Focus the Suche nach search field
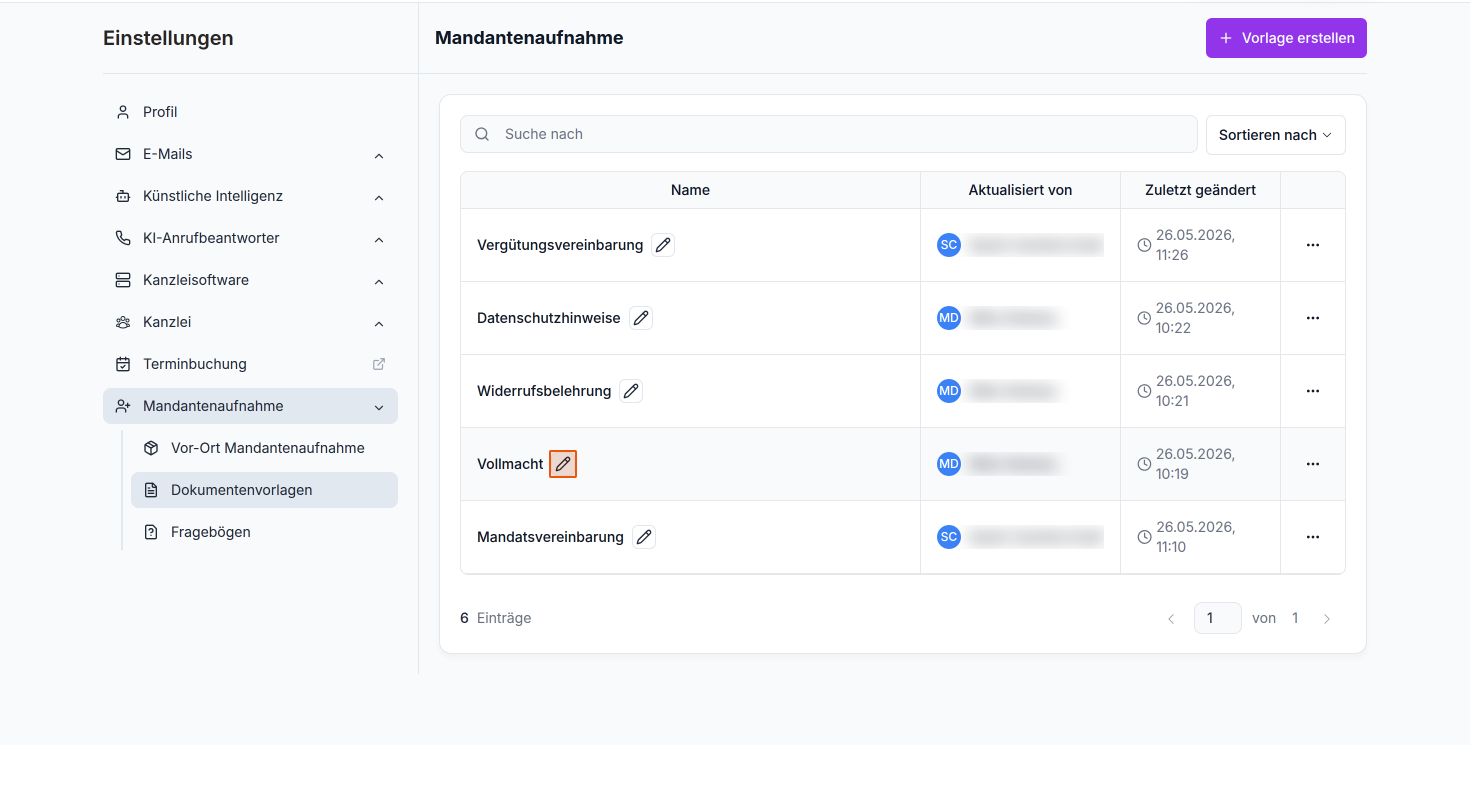1470x802 pixels. (x=828, y=134)
